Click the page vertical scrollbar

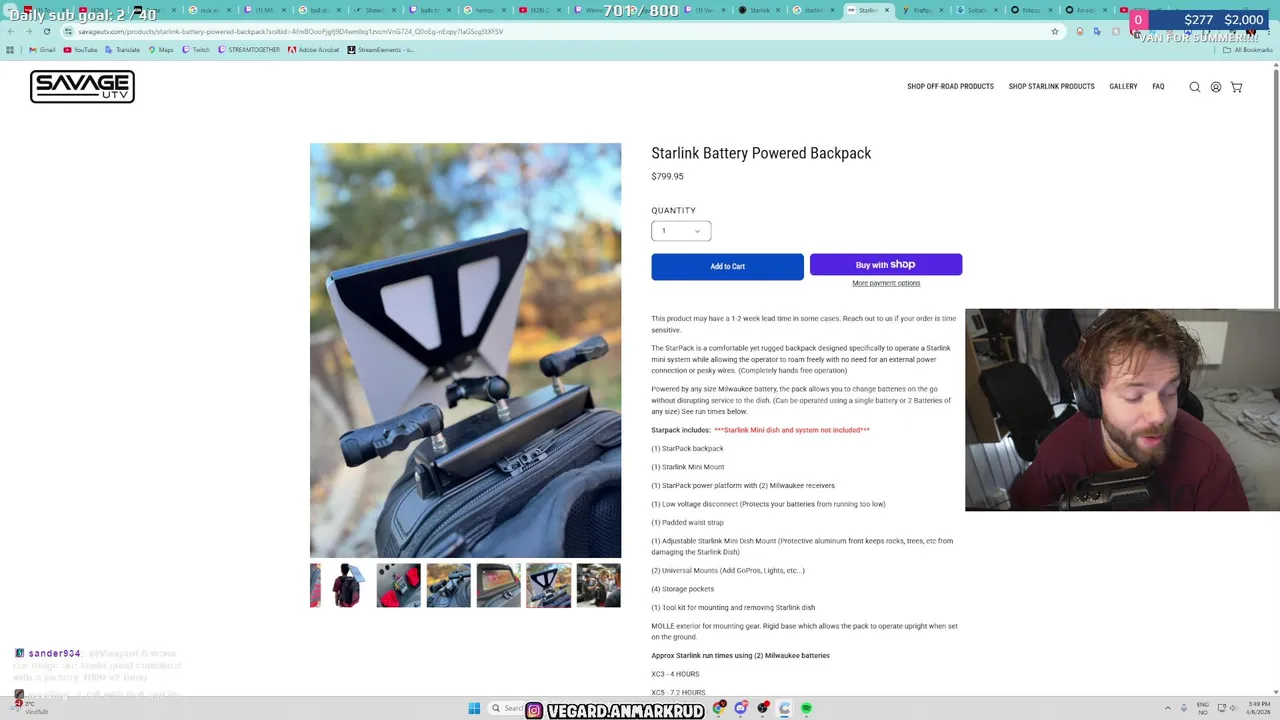[1275, 190]
